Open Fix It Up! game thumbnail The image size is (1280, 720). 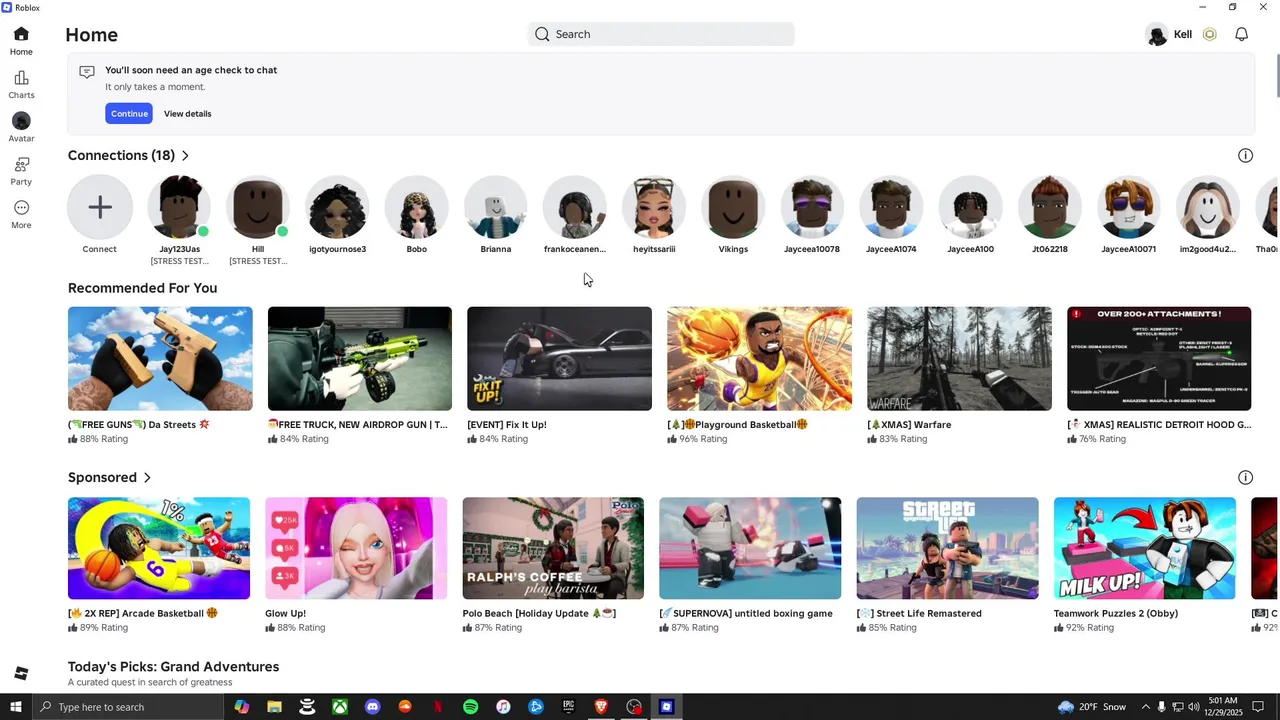point(559,358)
